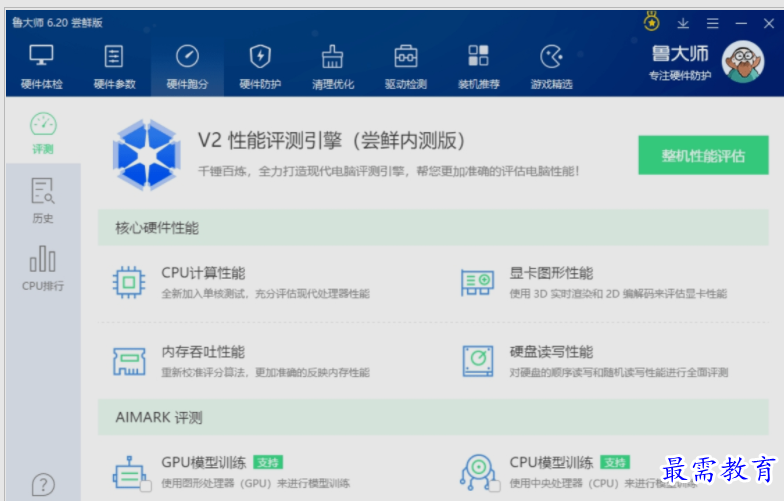
Task: Click the help question mark icon
Action: (x=43, y=484)
